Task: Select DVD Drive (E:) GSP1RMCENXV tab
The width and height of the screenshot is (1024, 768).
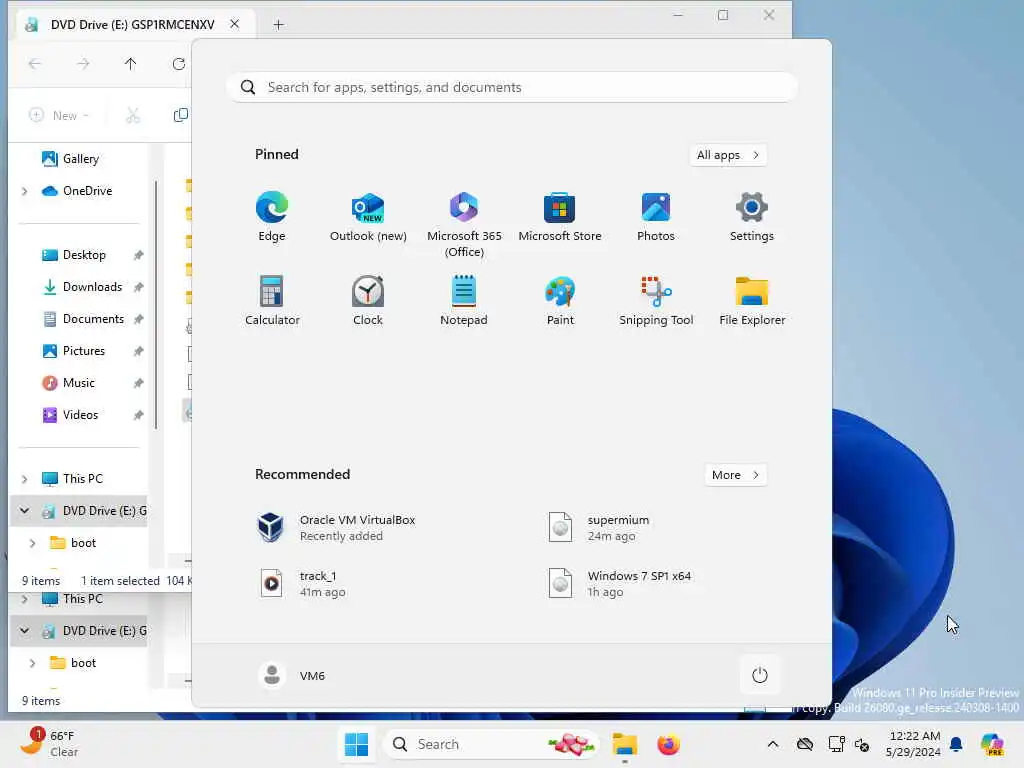Action: point(133,24)
